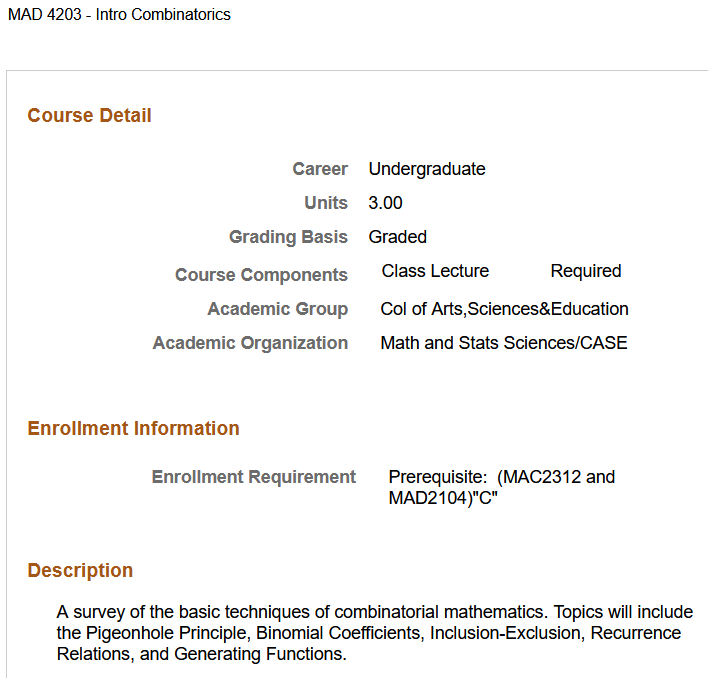Click the Career field label

(x=320, y=169)
